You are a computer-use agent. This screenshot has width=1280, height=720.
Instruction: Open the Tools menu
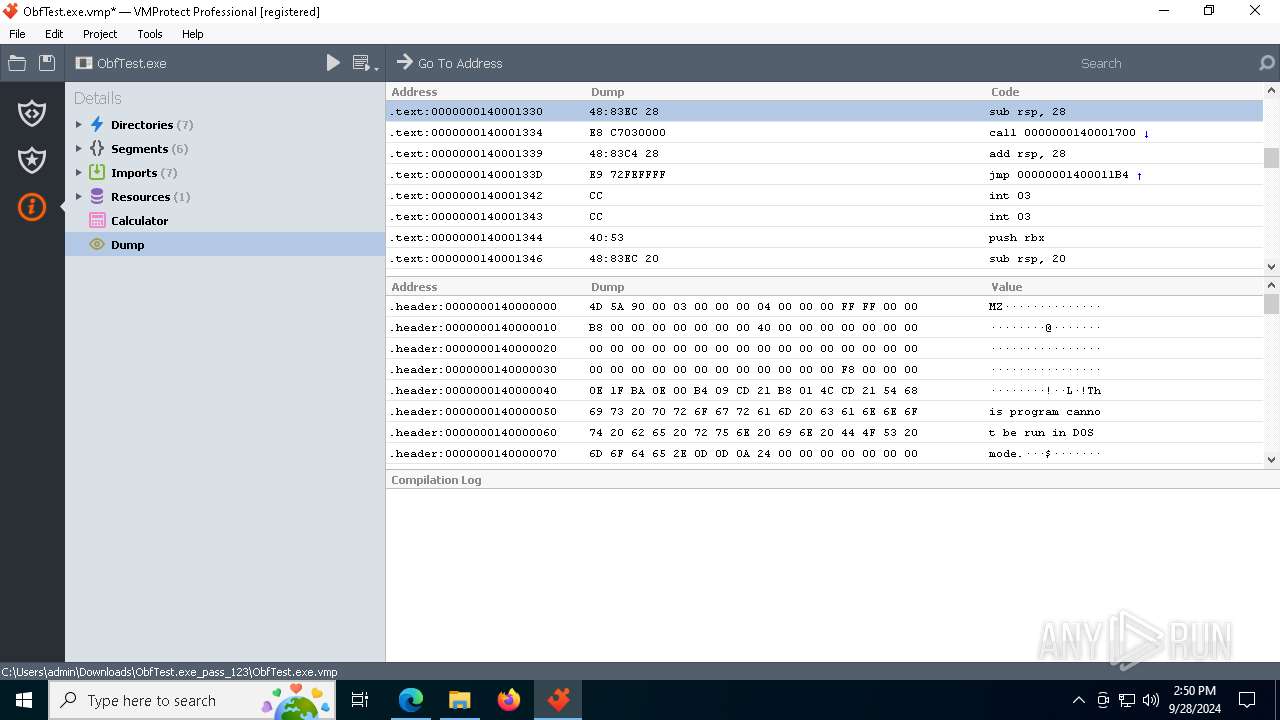(x=150, y=34)
